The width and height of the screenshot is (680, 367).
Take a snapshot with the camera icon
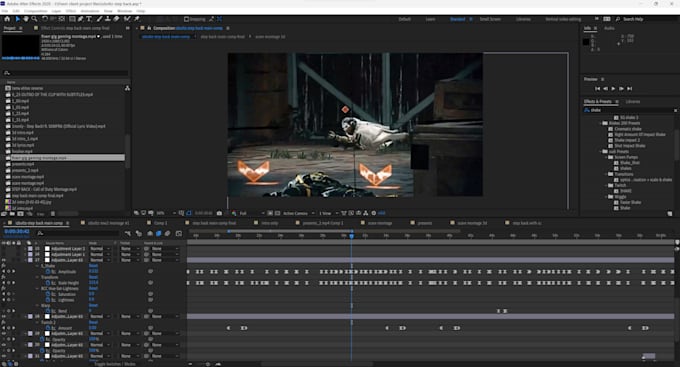[219, 213]
